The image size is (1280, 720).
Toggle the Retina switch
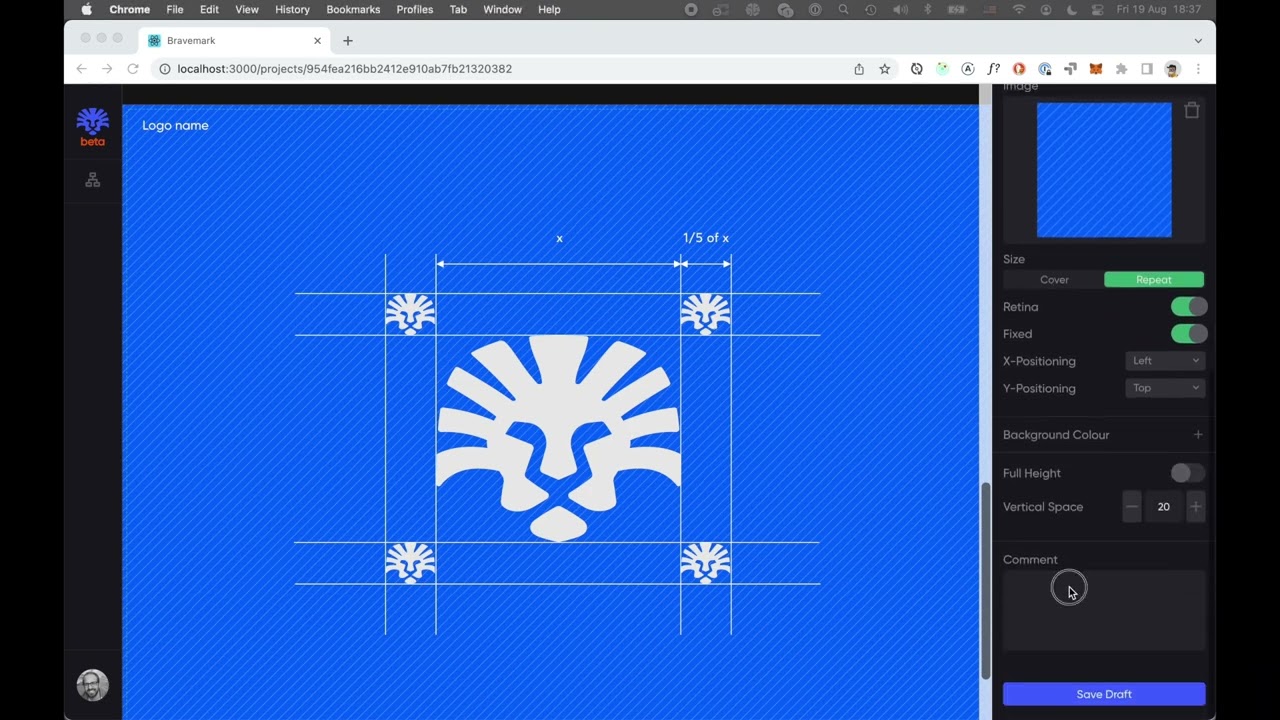[x=1189, y=307]
